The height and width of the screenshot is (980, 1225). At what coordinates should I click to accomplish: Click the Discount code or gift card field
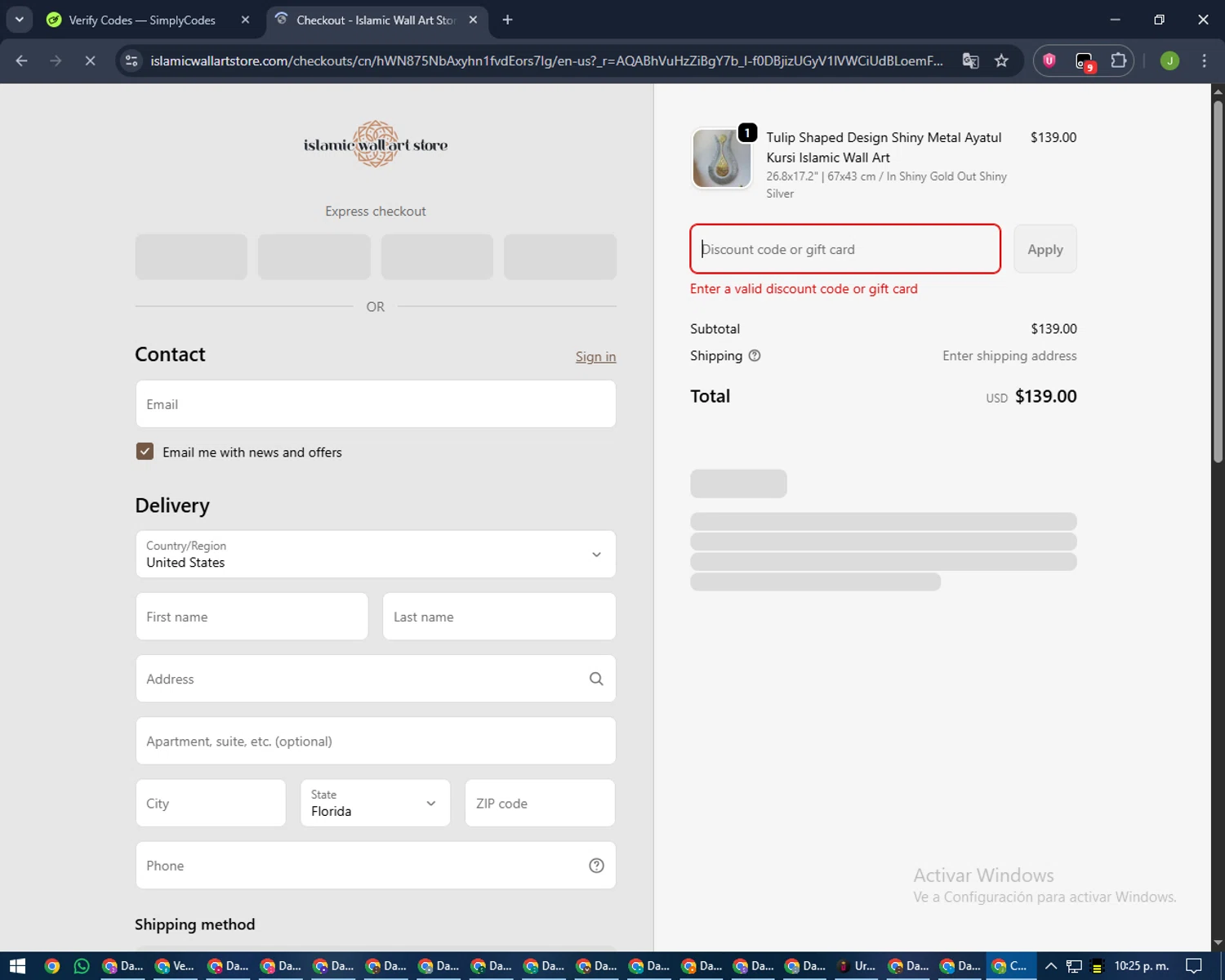click(845, 249)
